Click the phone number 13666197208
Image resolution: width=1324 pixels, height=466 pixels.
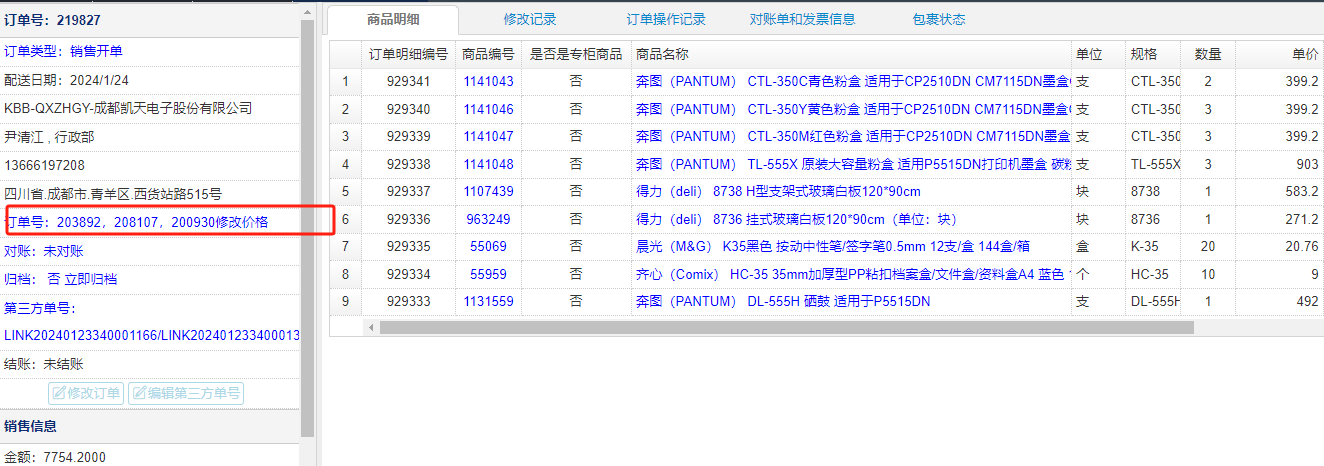point(45,165)
